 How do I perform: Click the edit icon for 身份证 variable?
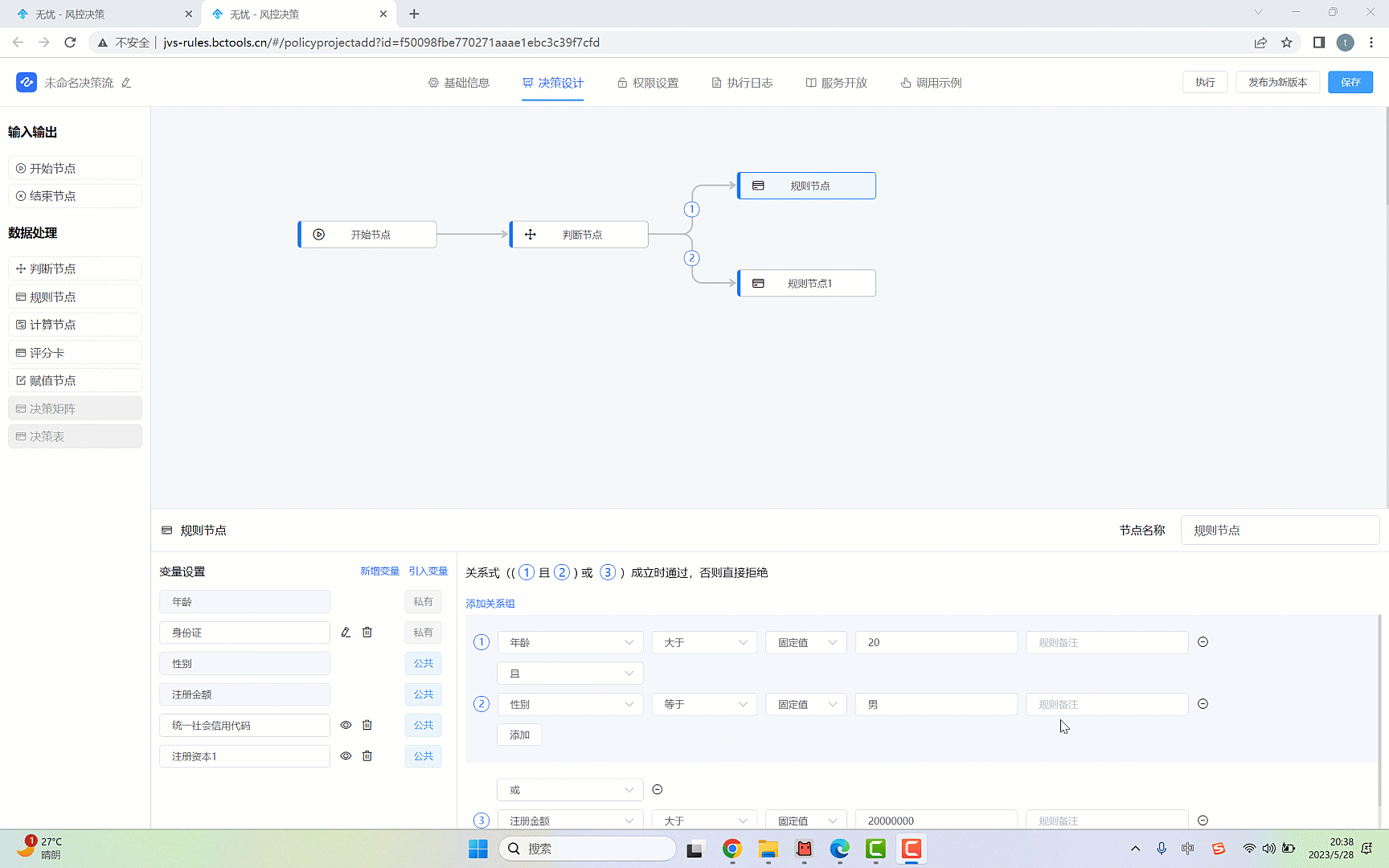click(346, 633)
